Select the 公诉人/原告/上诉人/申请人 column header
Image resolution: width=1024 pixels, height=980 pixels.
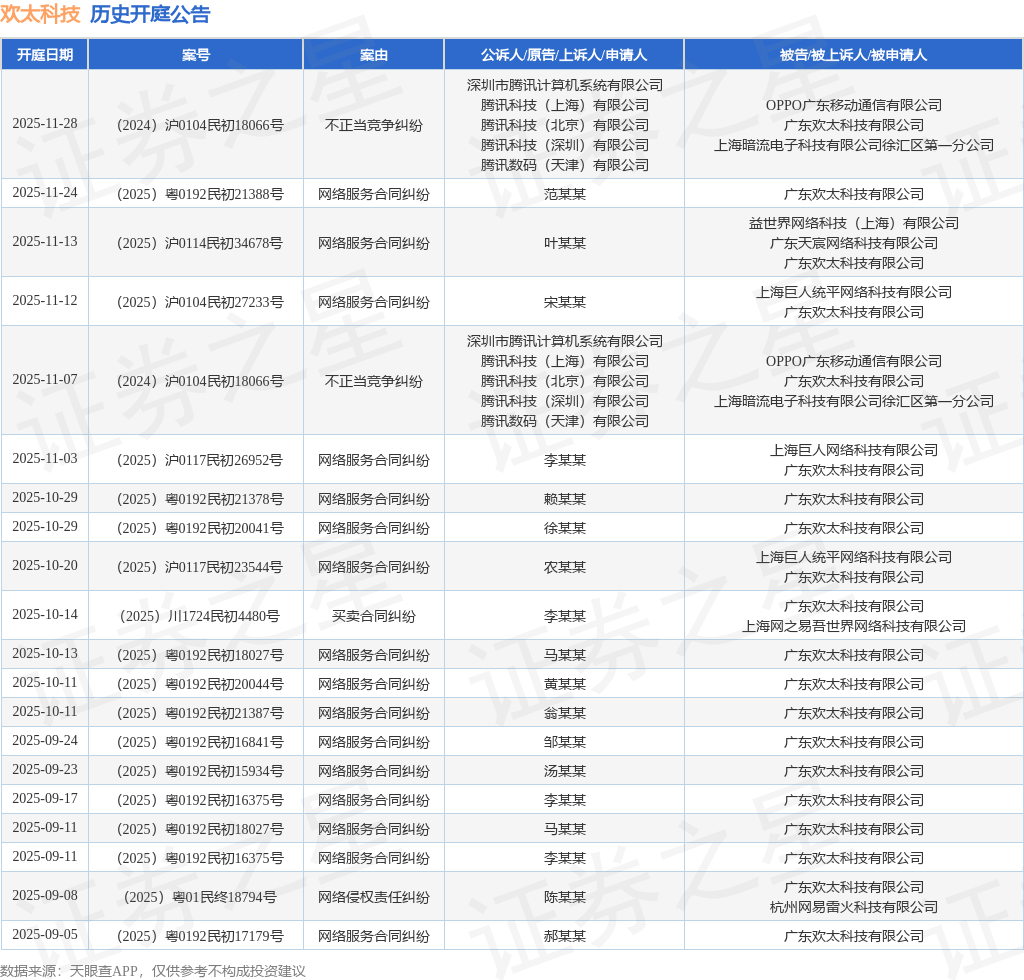564,55
